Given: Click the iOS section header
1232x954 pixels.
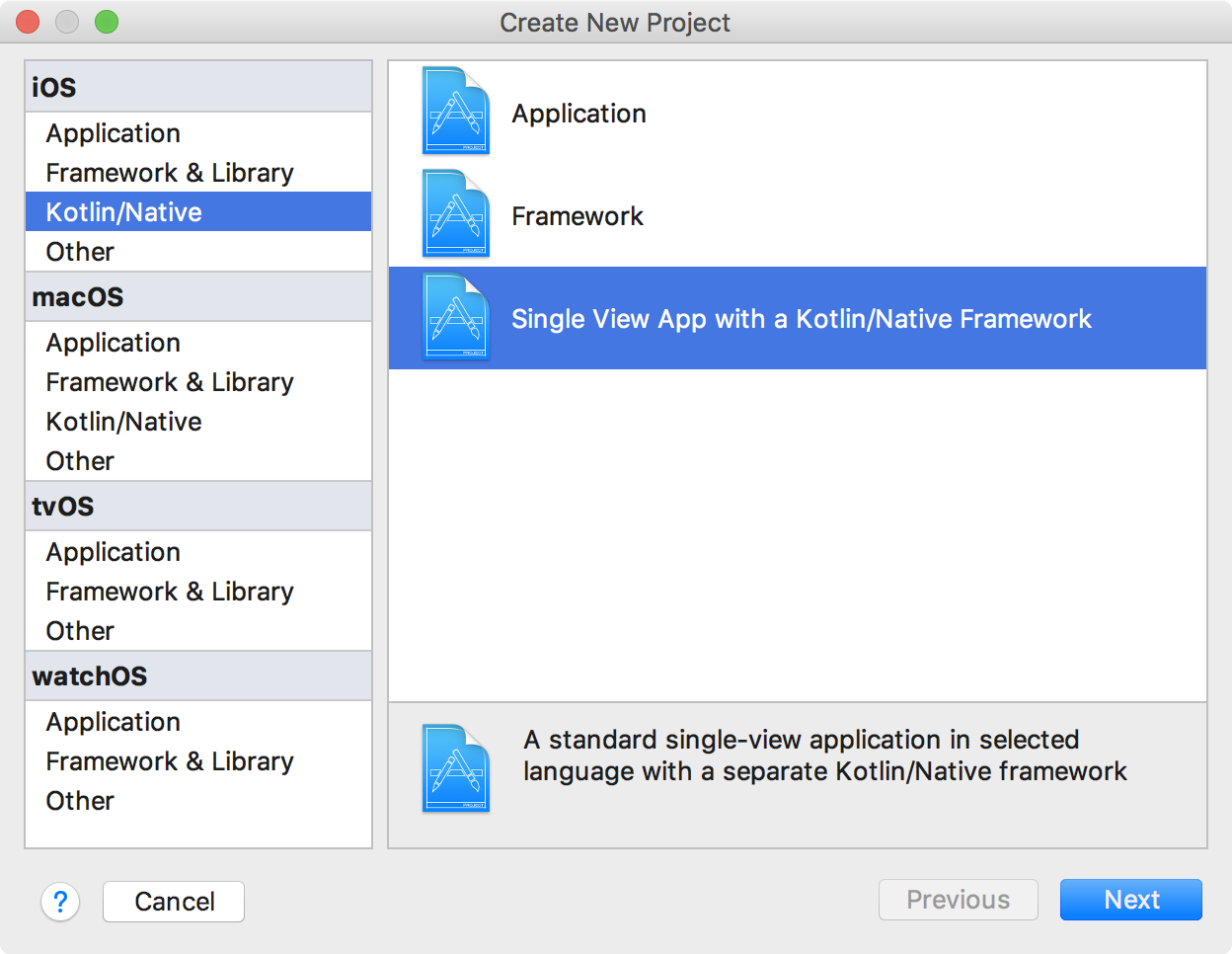Looking at the screenshot, I should (x=198, y=87).
